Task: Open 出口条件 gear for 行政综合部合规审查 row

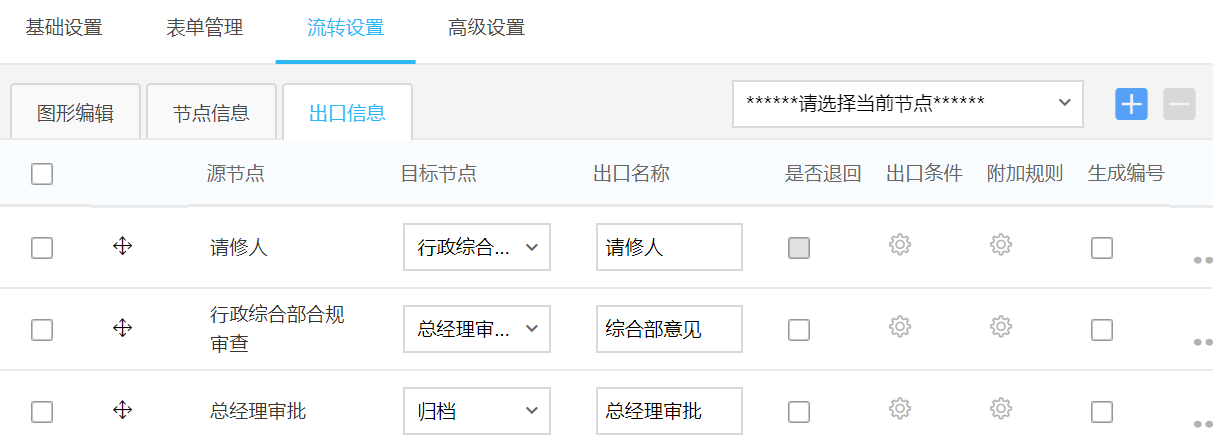Action: pos(900,327)
